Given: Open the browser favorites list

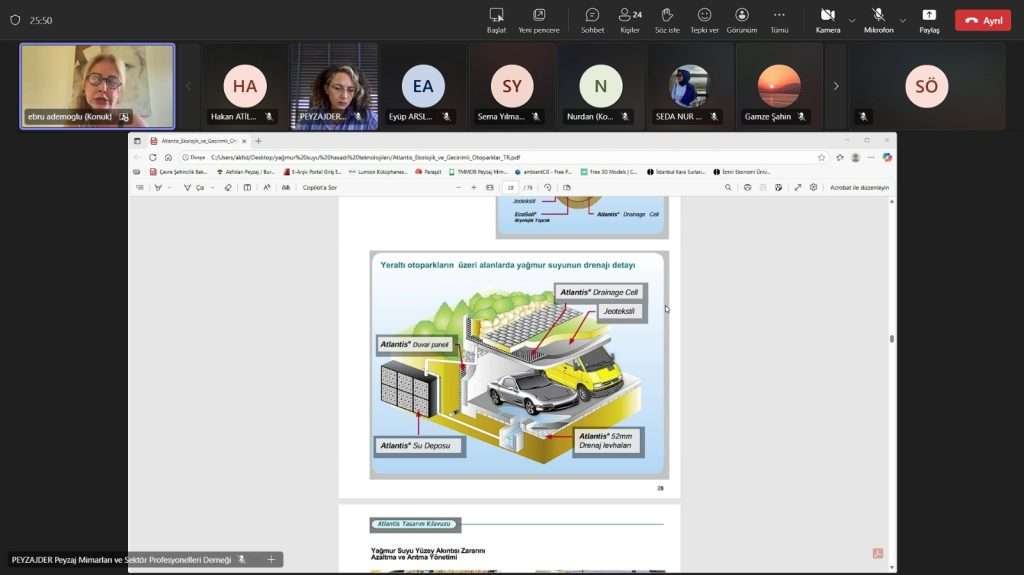Looking at the screenshot, I should pos(840,157).
